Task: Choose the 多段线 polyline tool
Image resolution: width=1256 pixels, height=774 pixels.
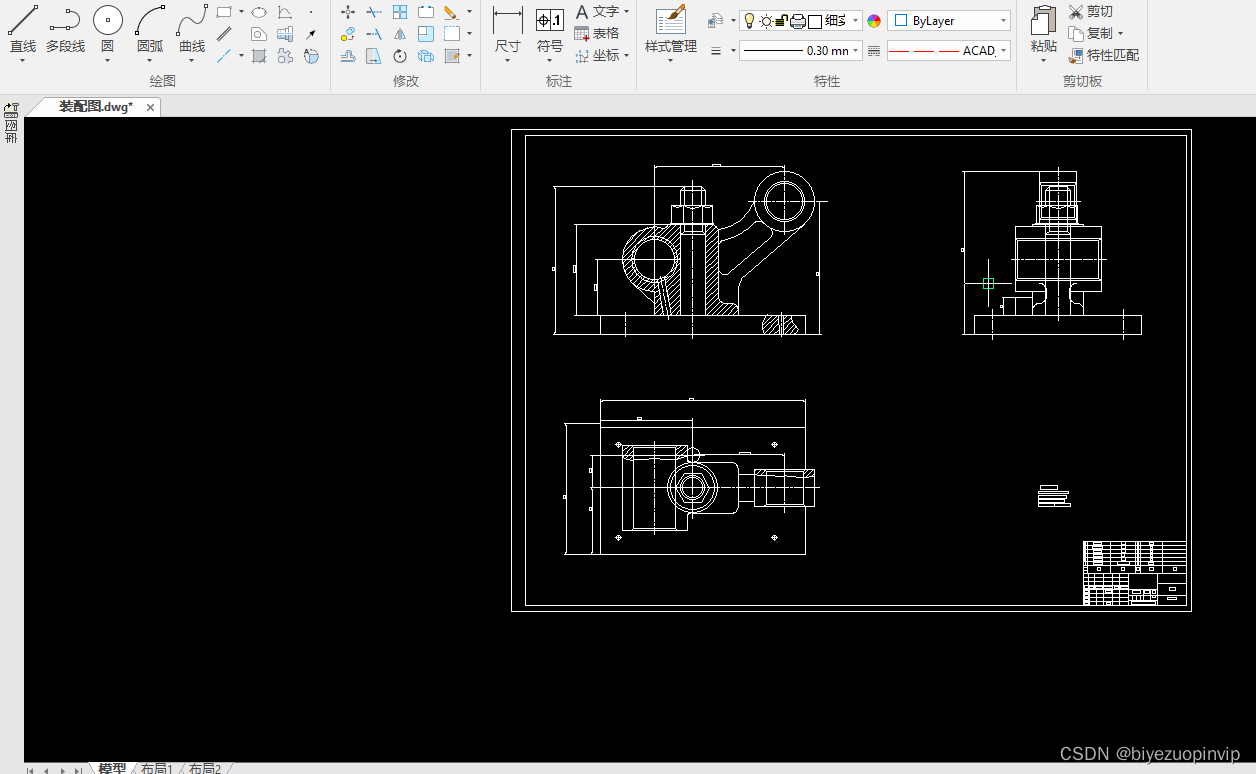Action: pos(65,30)
